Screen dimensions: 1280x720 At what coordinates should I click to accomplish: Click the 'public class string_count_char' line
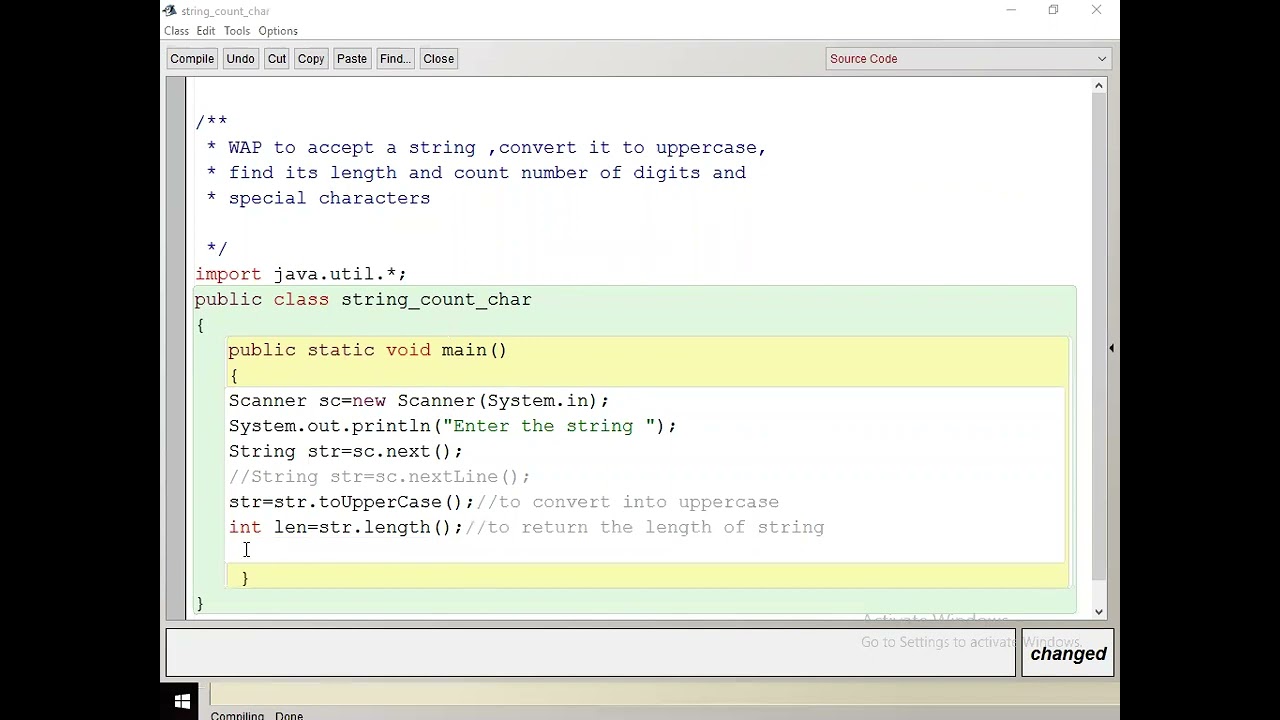point(363,300)
